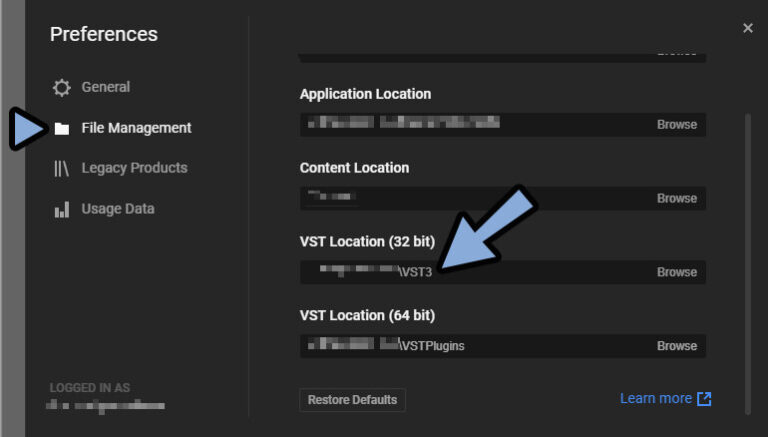The image size is (768, 437).
Task: Open the General preferences tab
Action: point(105,87)
